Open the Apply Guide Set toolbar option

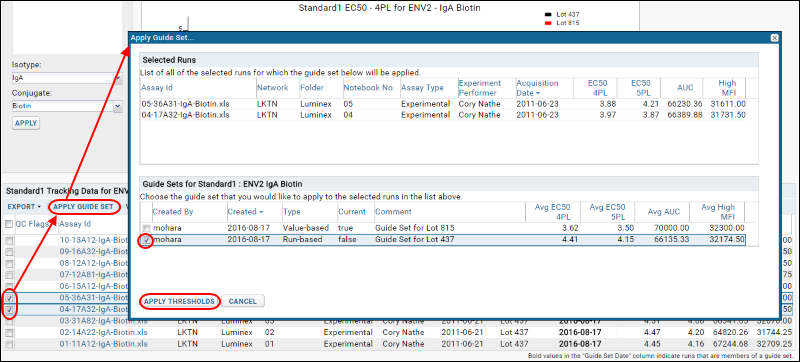[84, 207]
